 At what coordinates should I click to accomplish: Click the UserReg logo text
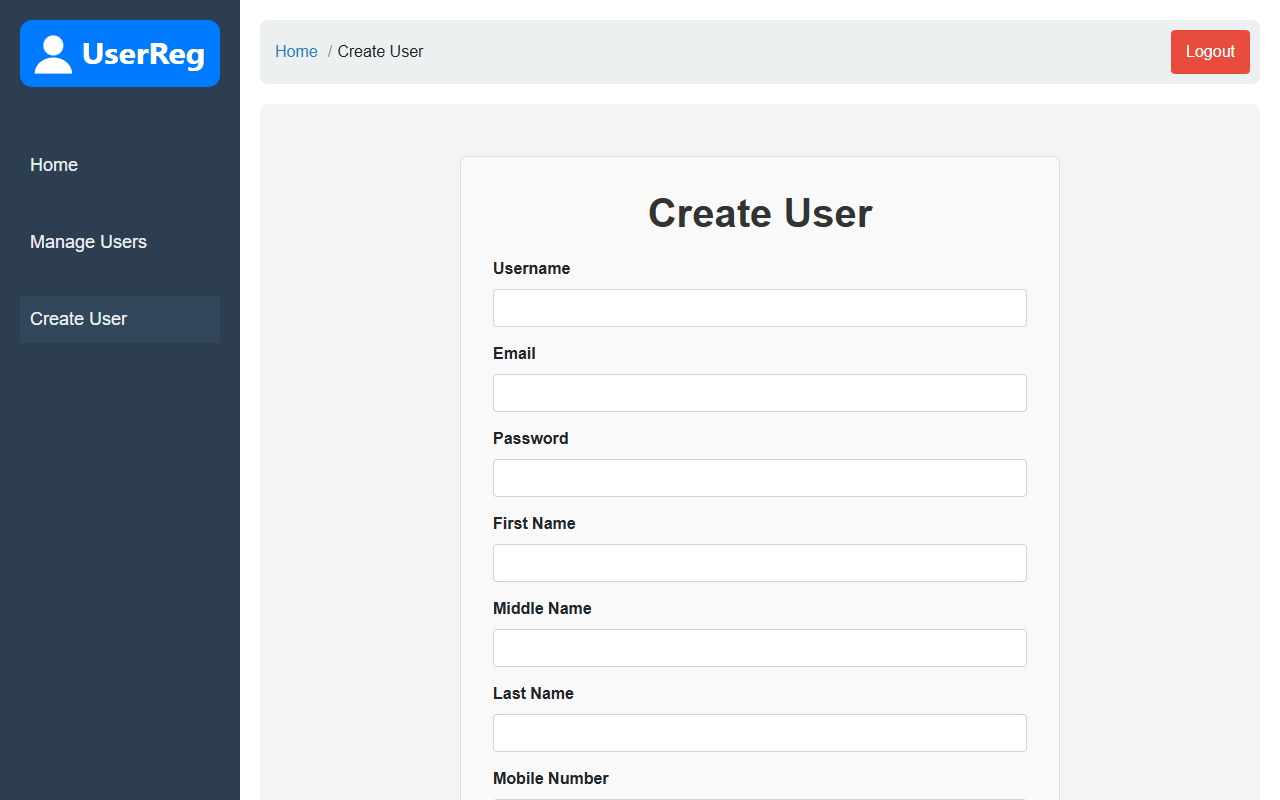pos(143,54)
